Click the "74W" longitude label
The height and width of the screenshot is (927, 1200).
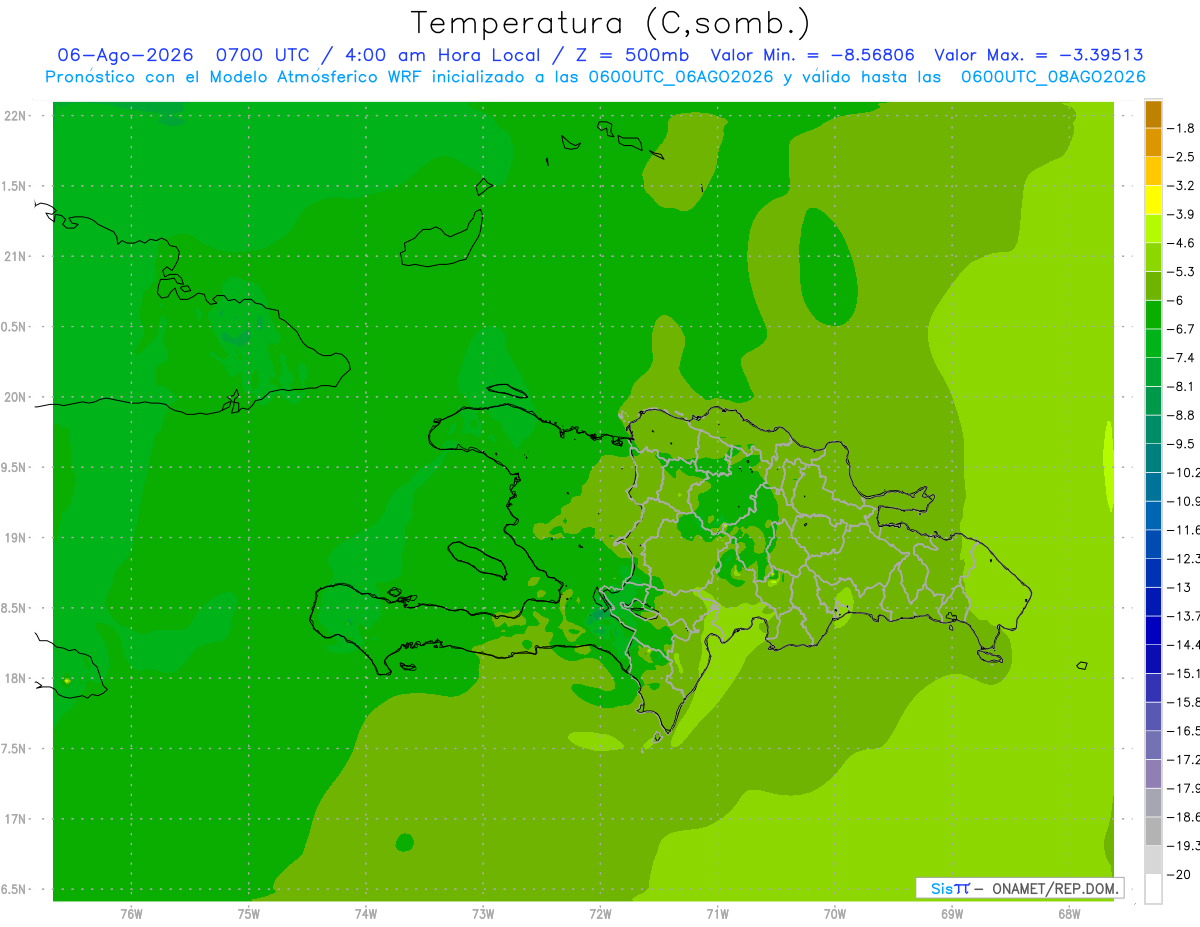click(365, 914)
